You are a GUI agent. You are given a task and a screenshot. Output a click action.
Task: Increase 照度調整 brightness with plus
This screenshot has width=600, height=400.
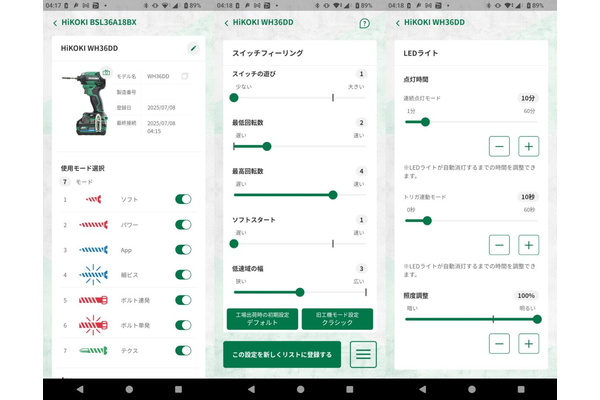pos(528,344)
